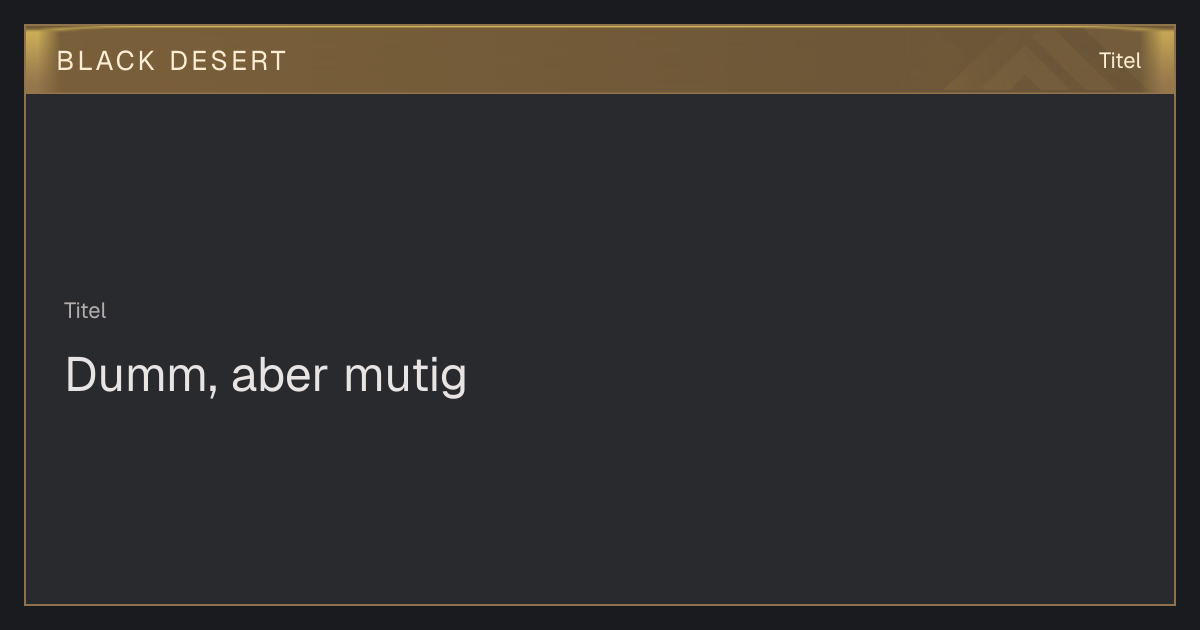
Task: Click the small Titel caption above the heading
Action: click(85, 311)
